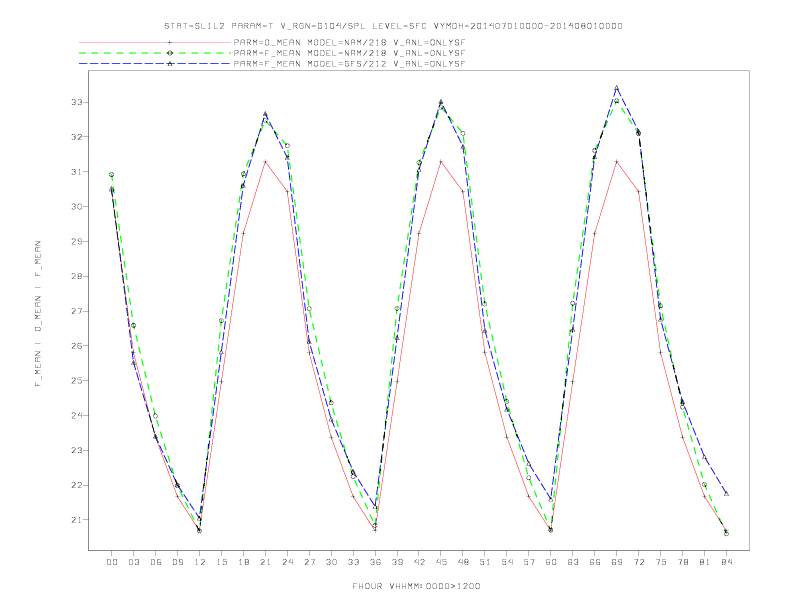
Task: Click x-axis tick label 54
Action: click(507, 562)
